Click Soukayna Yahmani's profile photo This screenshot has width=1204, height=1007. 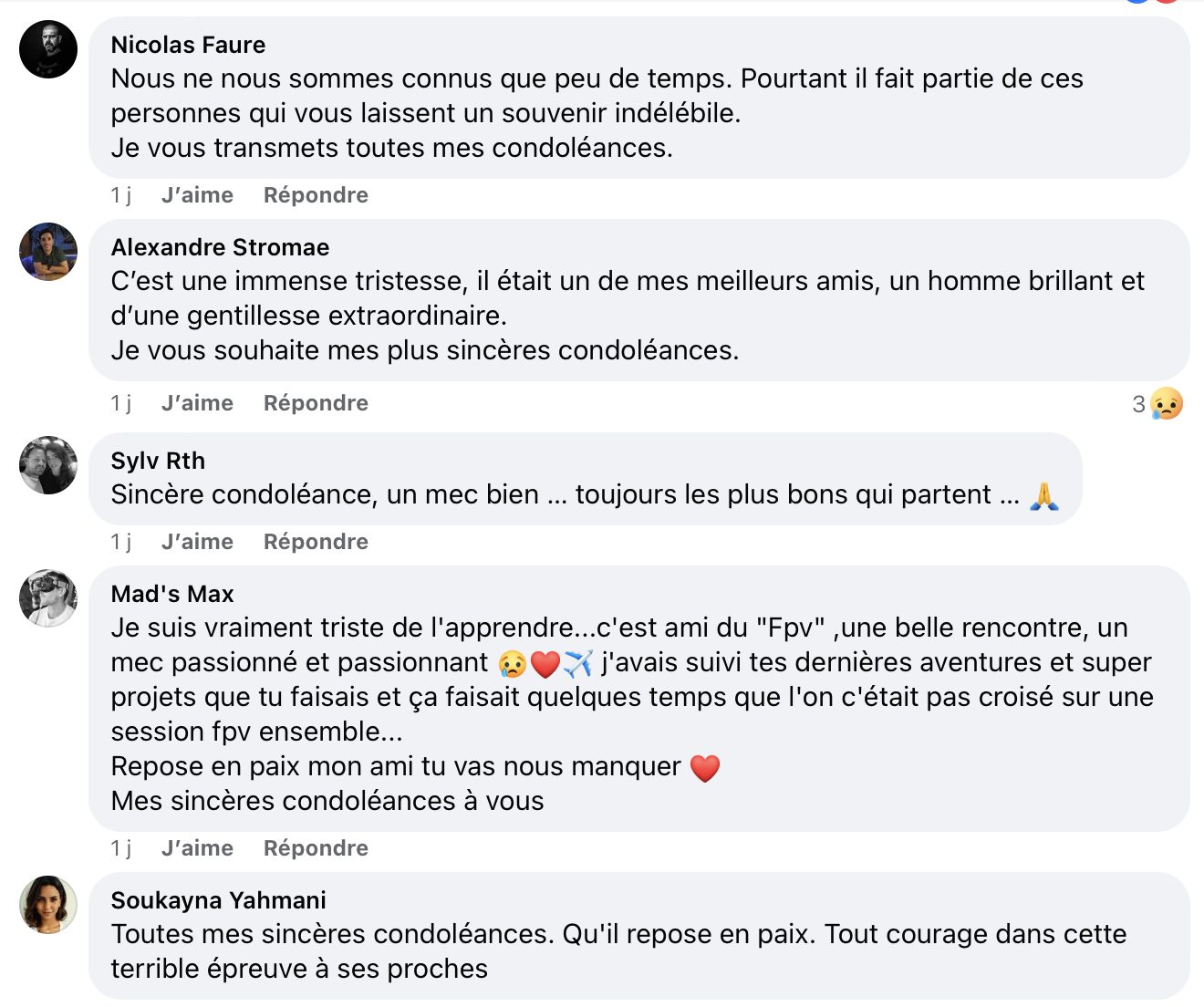tap(48, 905)
